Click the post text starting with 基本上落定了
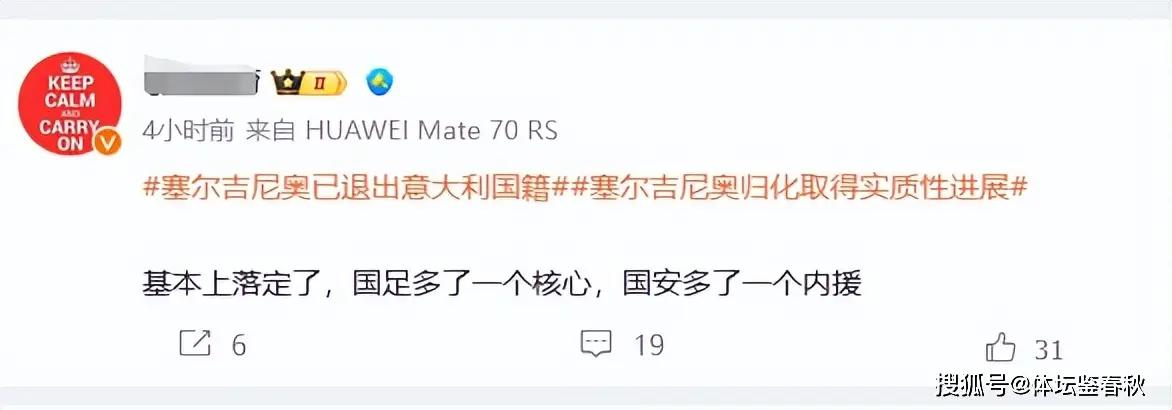The image size is (1172, 410). click(502, 285)
